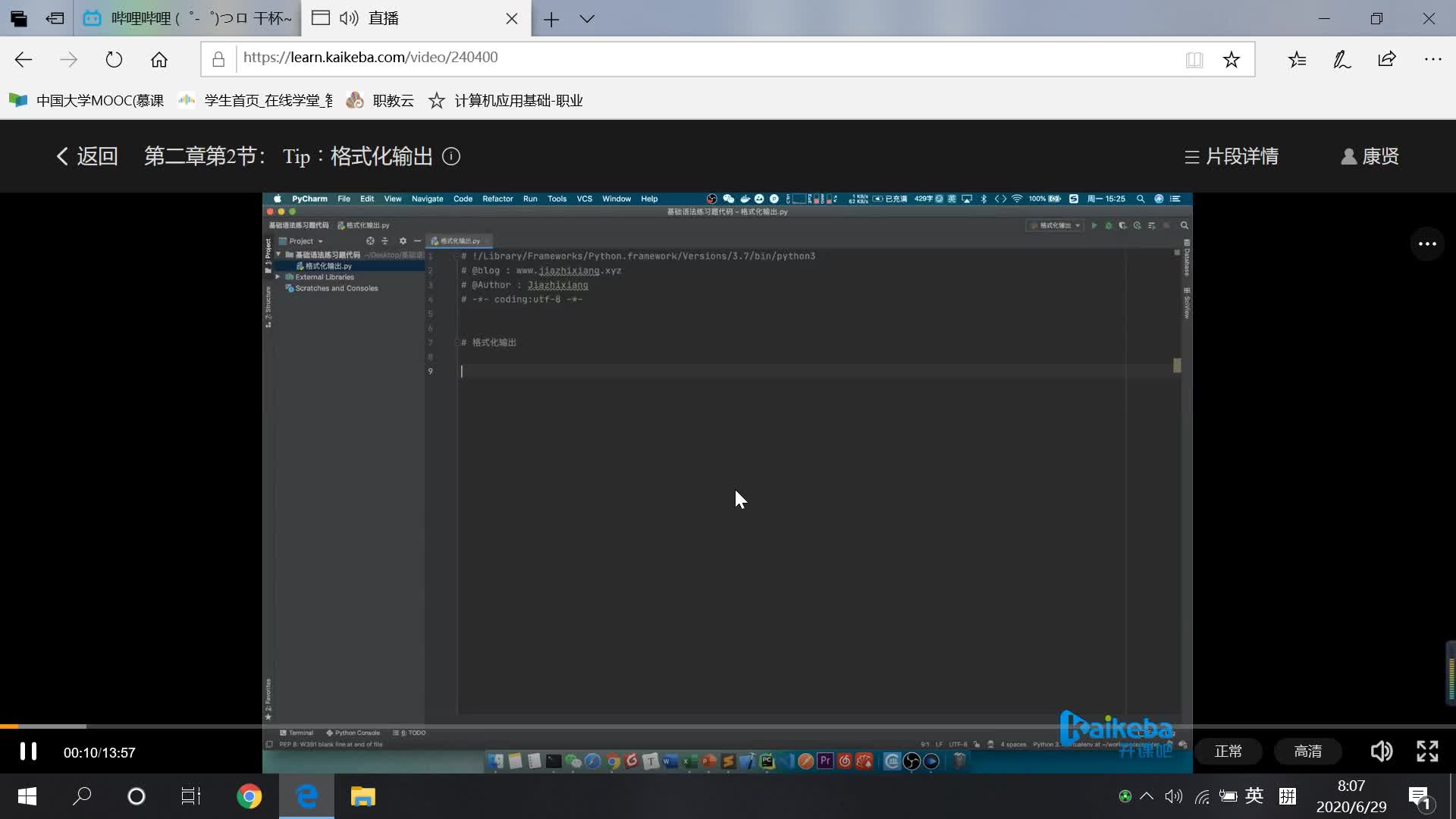Open the favorites hub icon
Screen dimensions: 1456x819
tap(1297, 60)
